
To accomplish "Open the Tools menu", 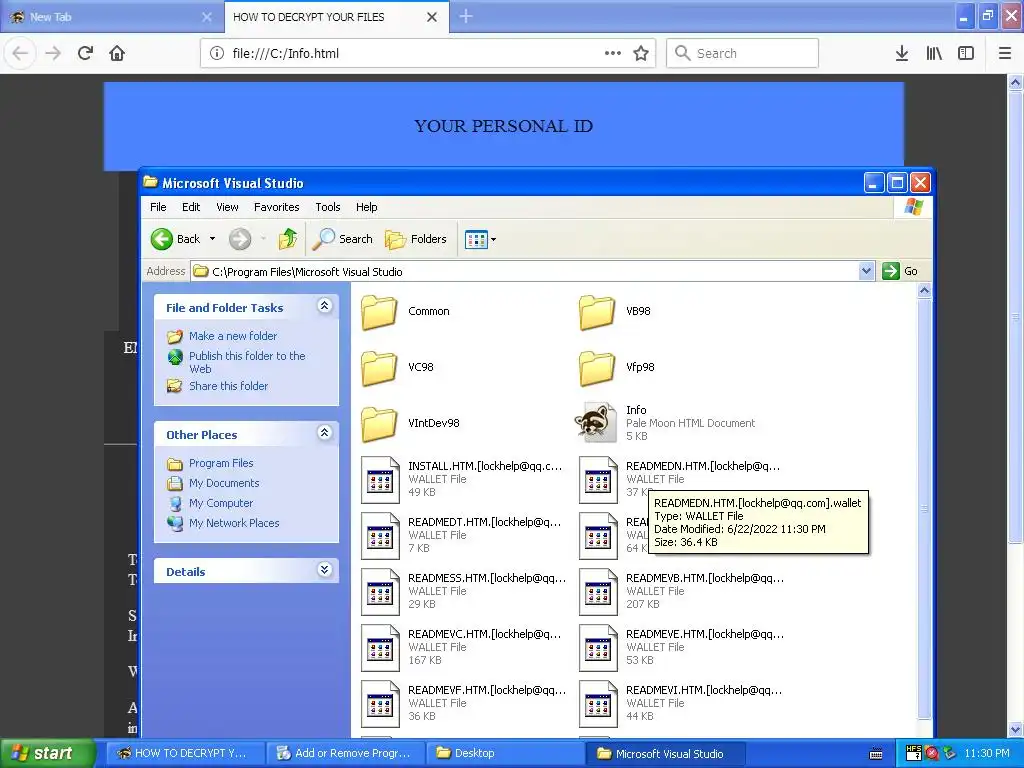I will pyautogui.click(x=328, y=207).
